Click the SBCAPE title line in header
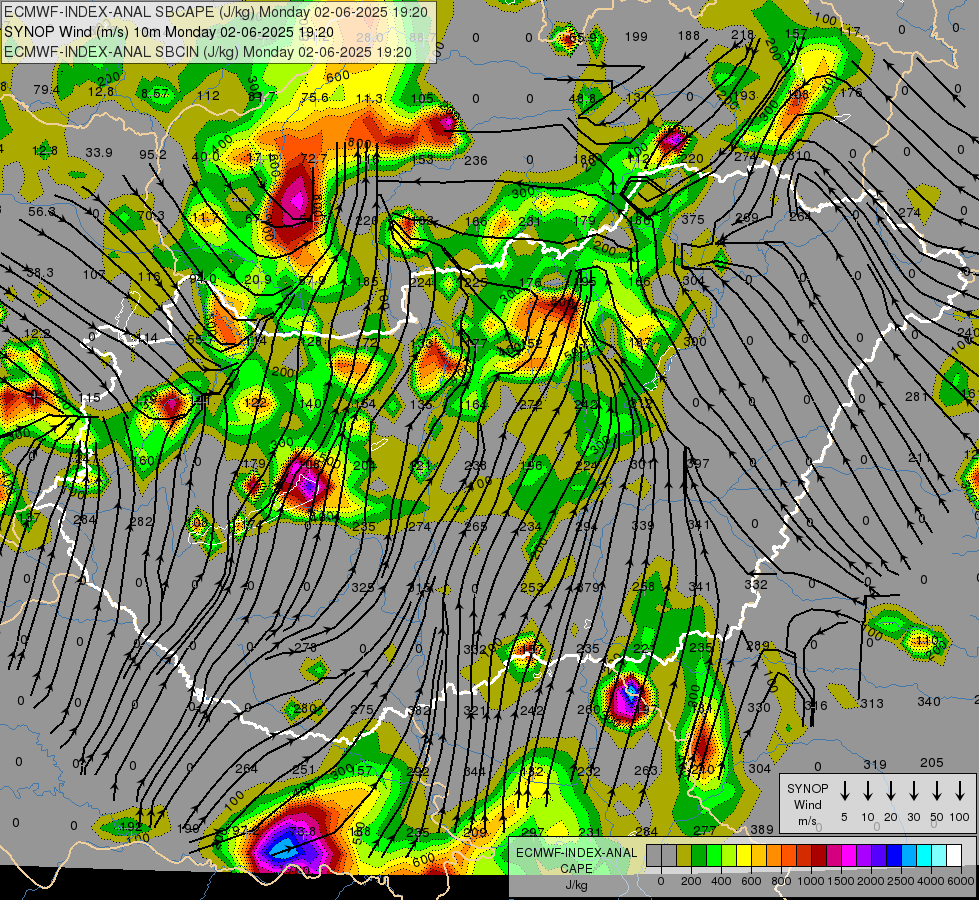 point(216,12)
